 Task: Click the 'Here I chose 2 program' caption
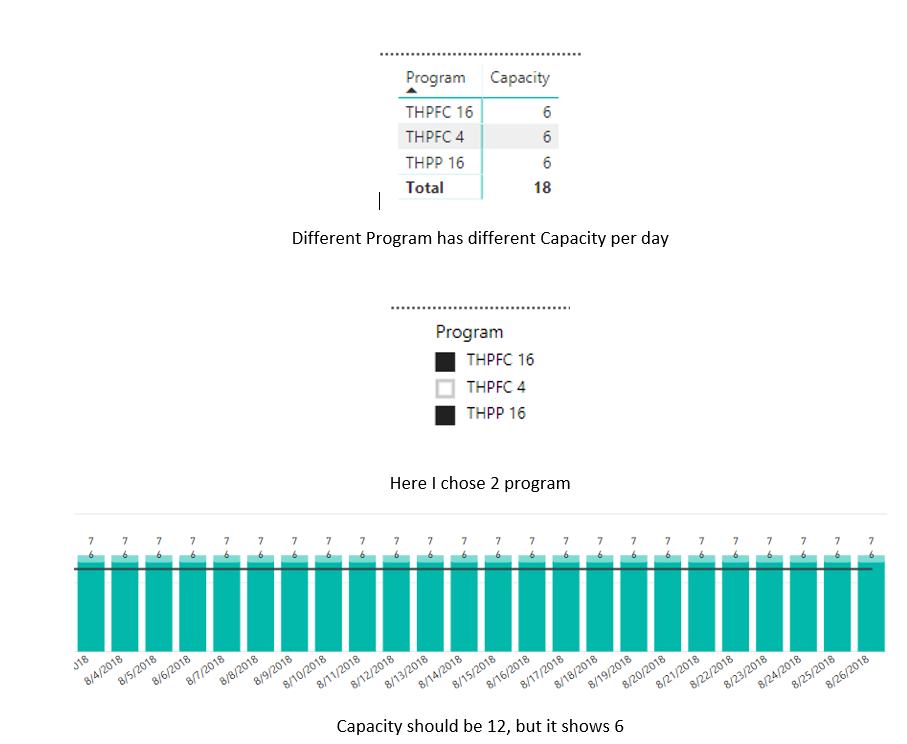click(480, 483)
